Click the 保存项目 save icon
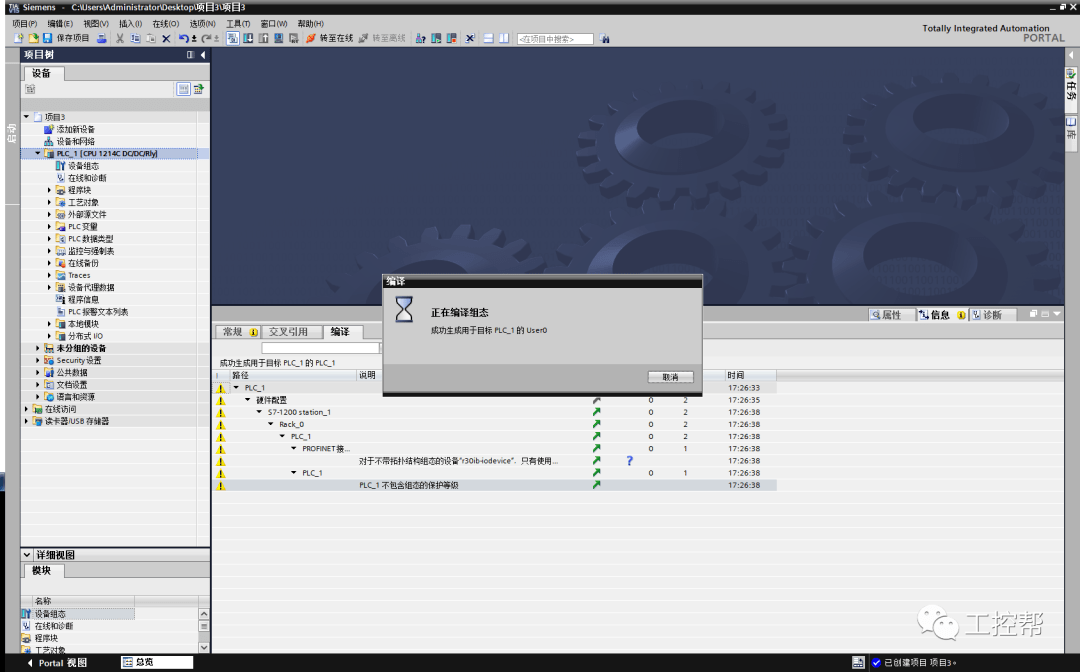This screenshot has height=672, width=1080. tap(48, 39)
